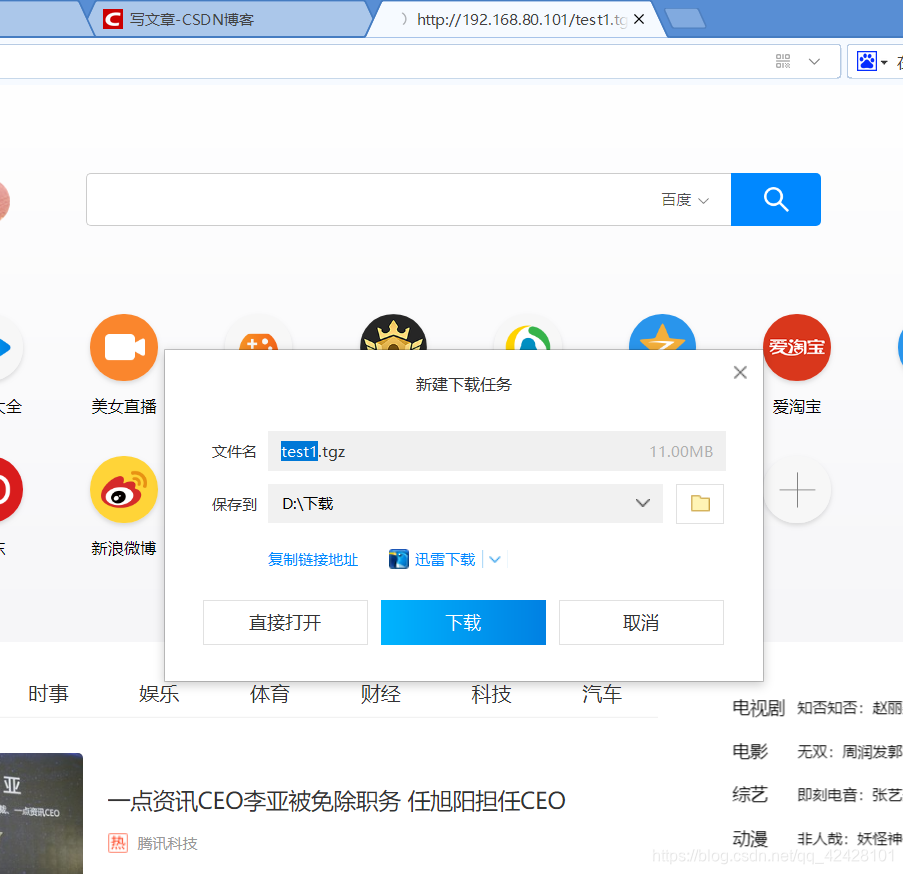Screen dimensions: 903x874
Task: Click the 电视剧 category link
Action: pyautogui.click(x=758, y=708)
